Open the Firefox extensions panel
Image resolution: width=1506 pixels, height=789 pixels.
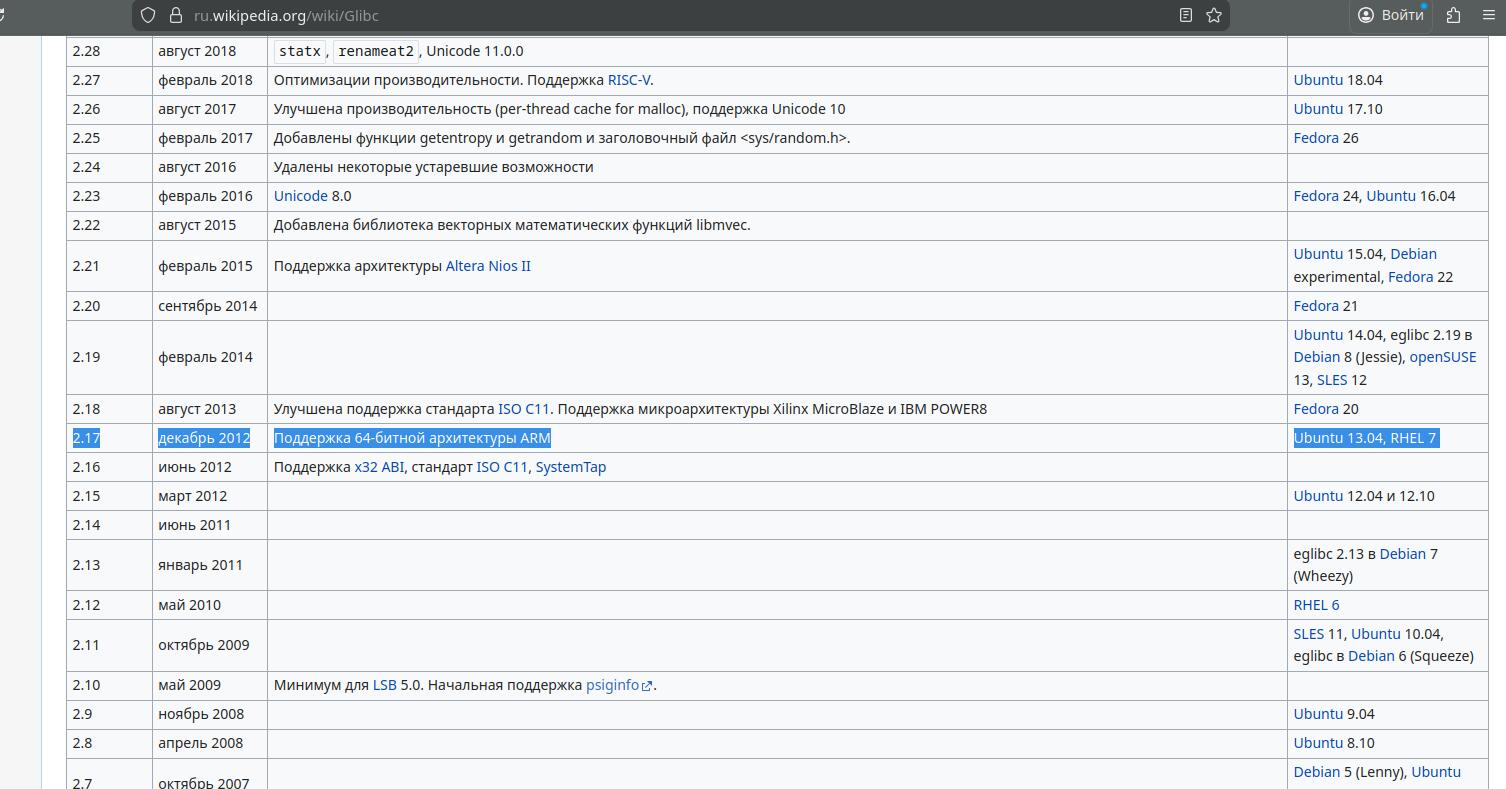click(1453, 15)
